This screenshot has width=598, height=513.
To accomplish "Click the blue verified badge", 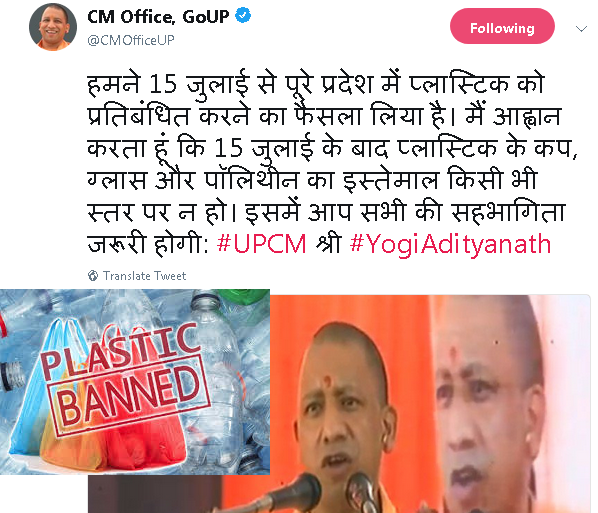I will coord(243,16).
